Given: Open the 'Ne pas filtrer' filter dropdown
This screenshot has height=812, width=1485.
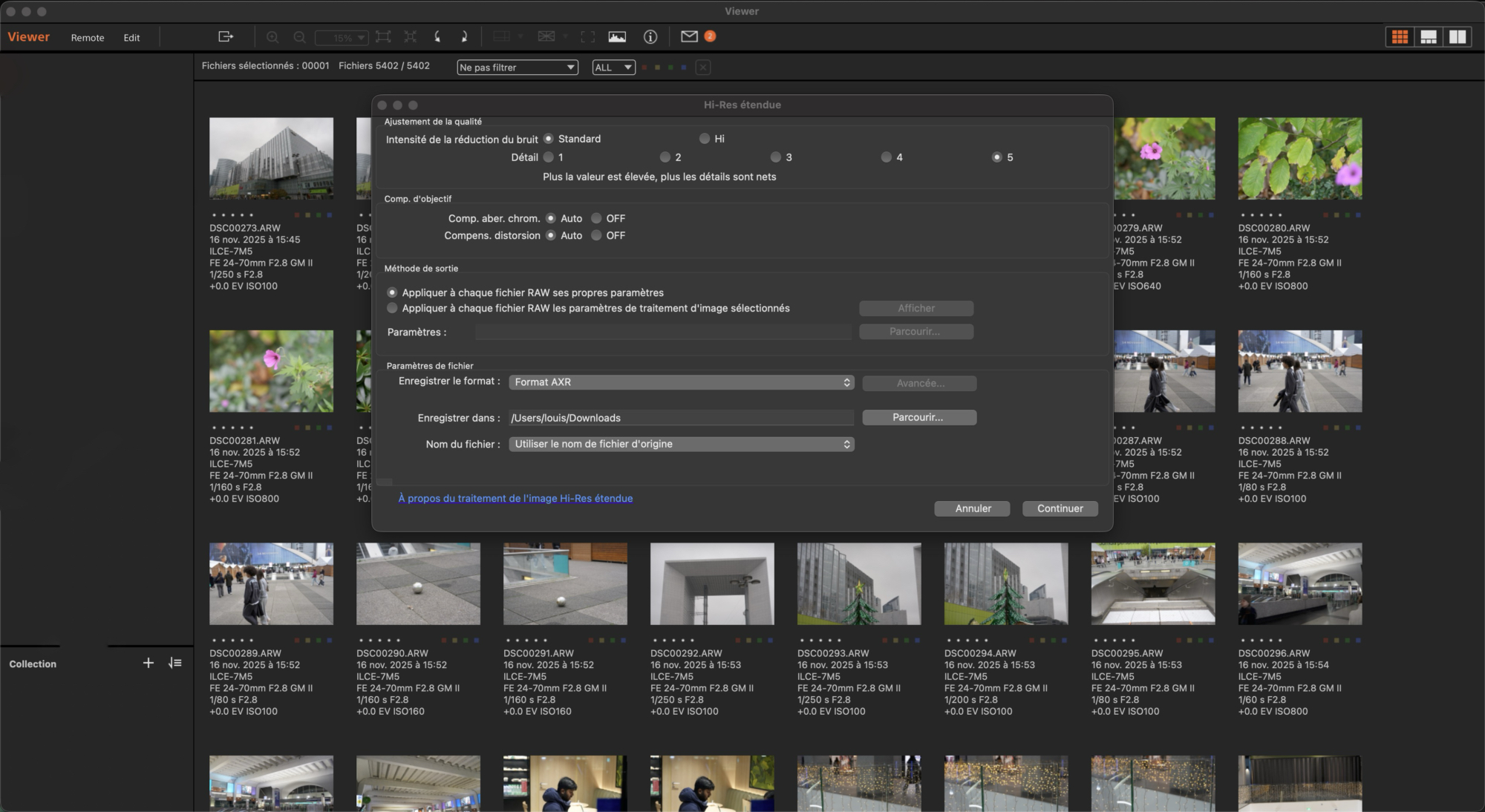Looking at the screenshot, I should pos(518,68).
